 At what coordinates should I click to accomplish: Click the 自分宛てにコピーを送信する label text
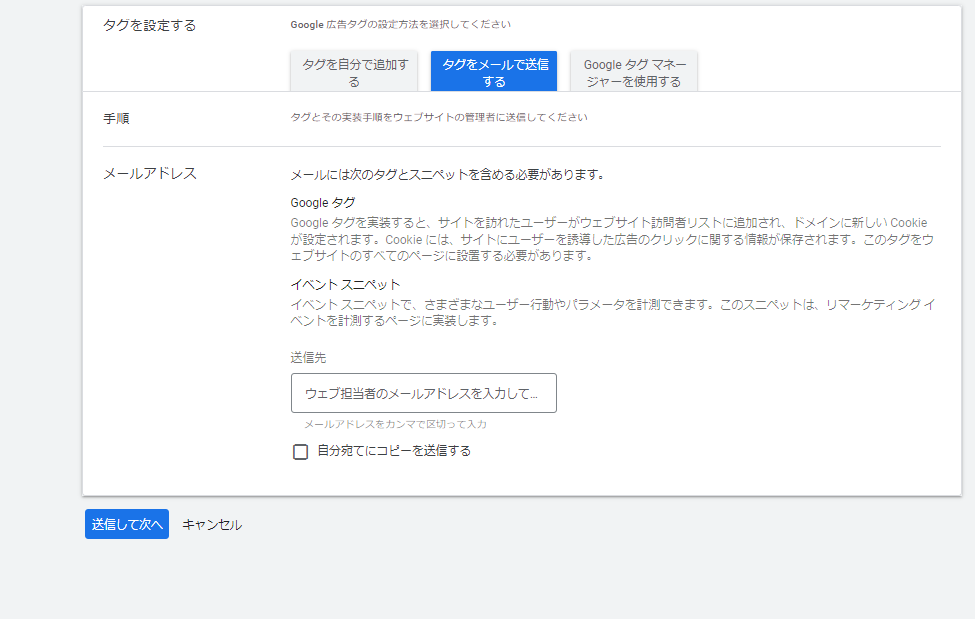click(393, 451)
